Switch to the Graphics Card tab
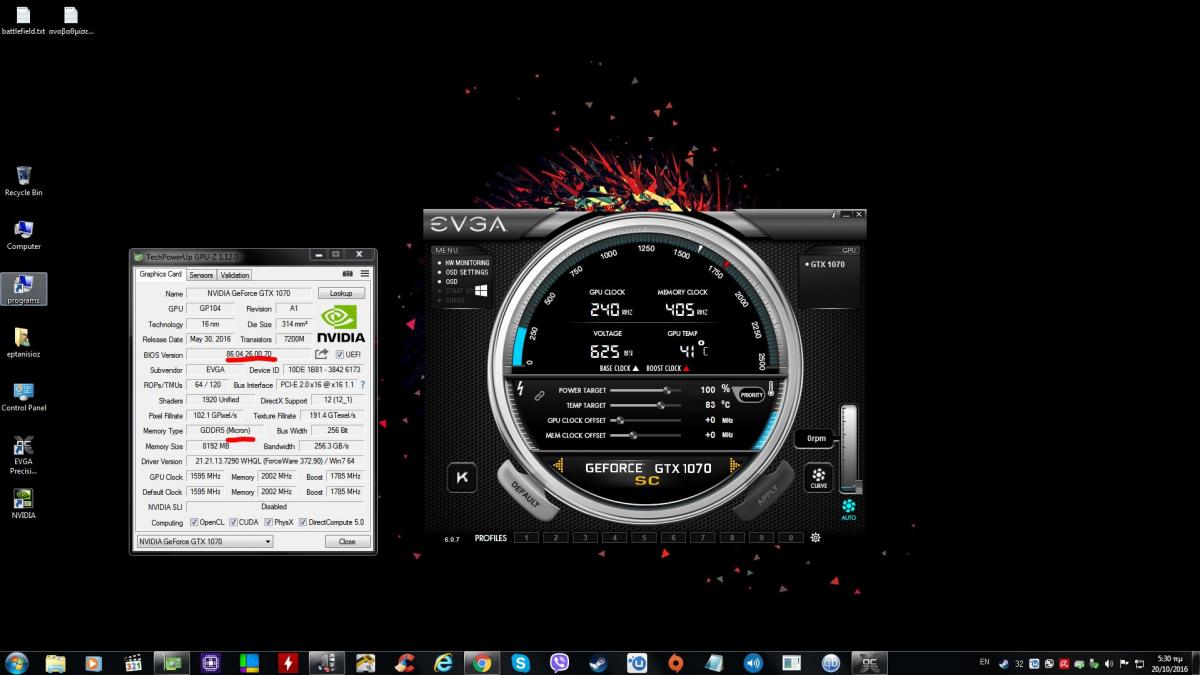This screenshot has height=675, width=1200. (160, 274)
